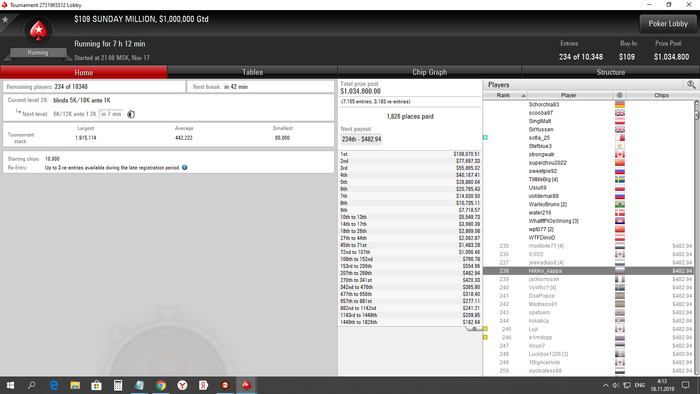Switch to the Tables tab
Image resolution: width=700 pixels, height=394 pixels.
tap(253, 72)
